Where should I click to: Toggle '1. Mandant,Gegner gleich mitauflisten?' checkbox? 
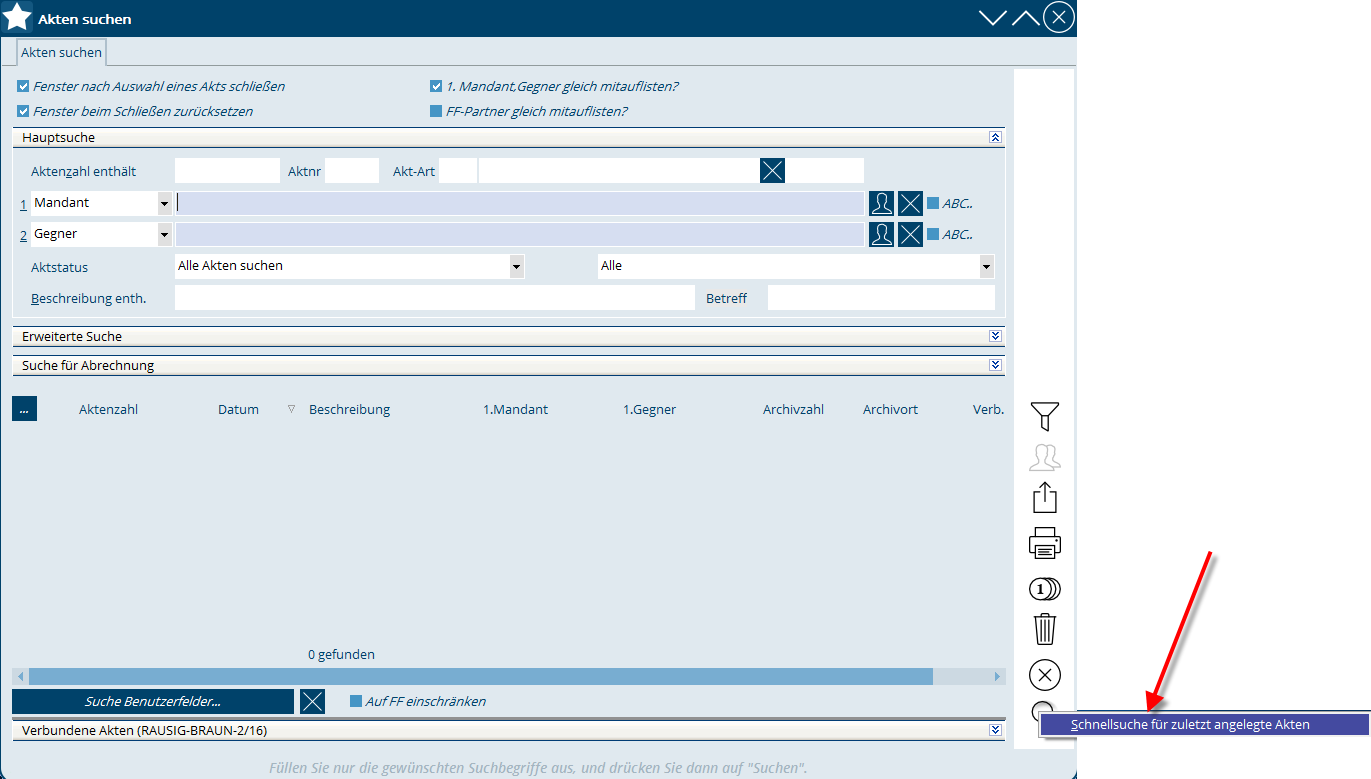[x=436, y=86]
